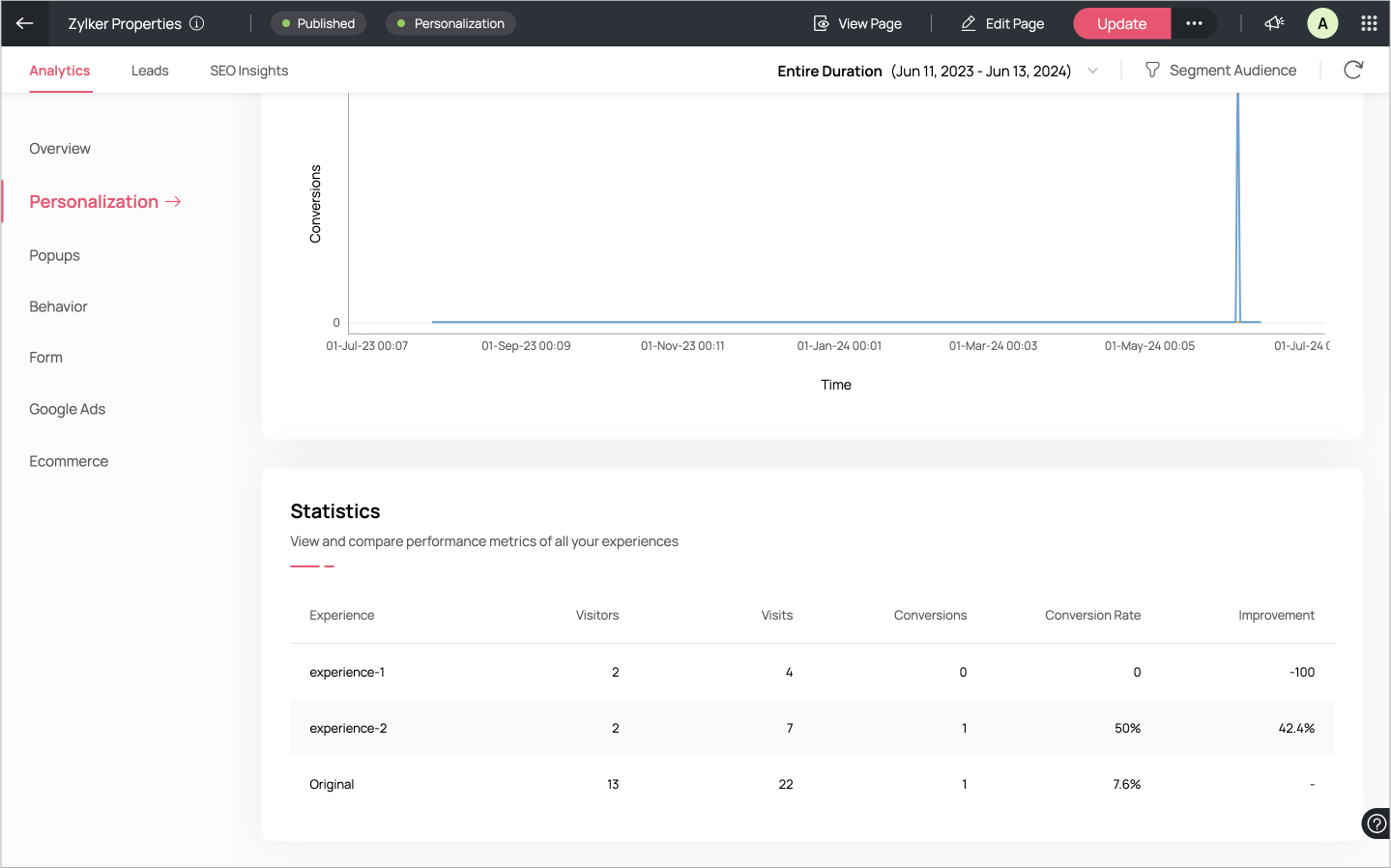Click the Personalization status badge
This screenshot has width=1391, height=868.
pos(450,23)
